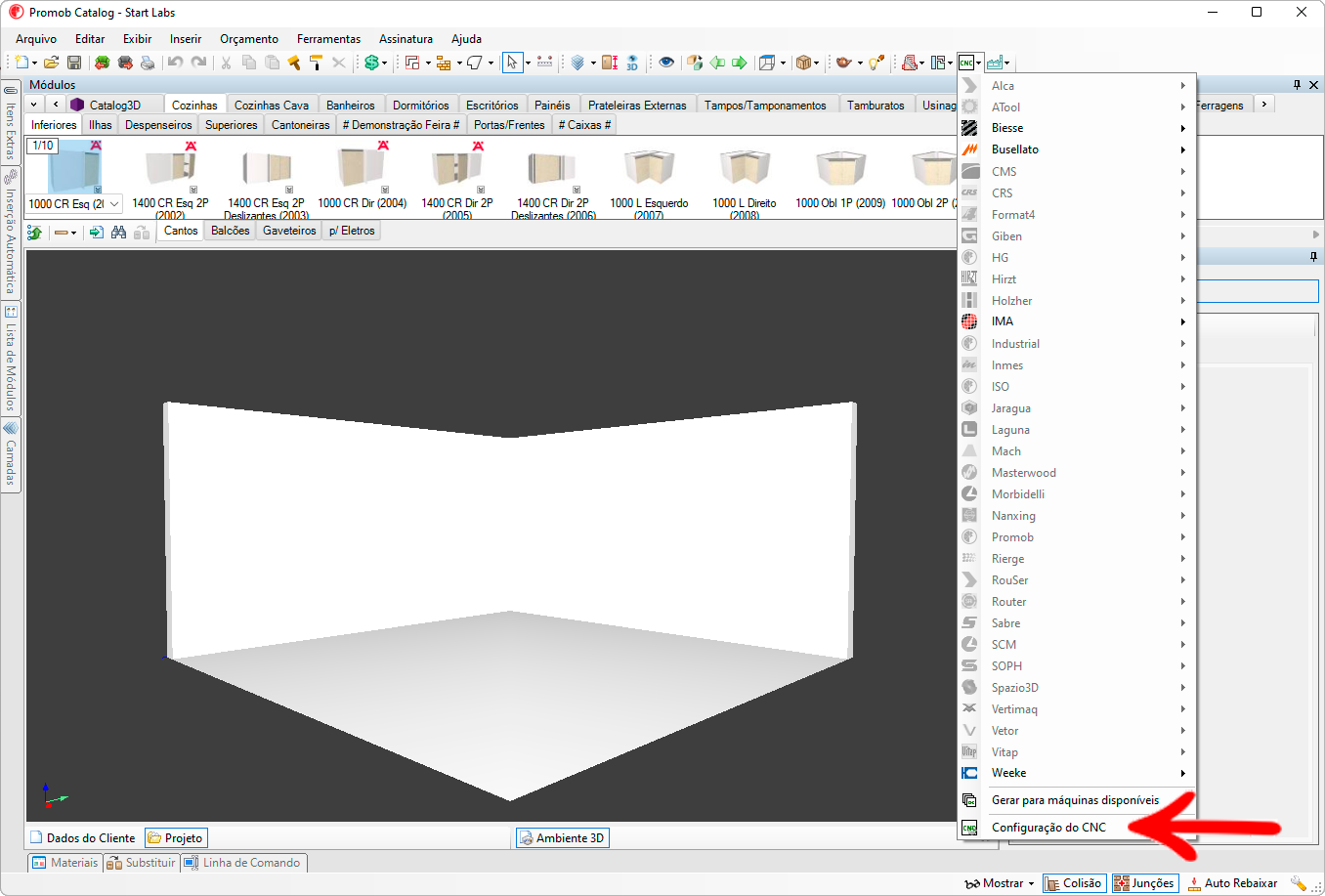Open the Ilhas subcategory tab
Viewport: 1325px width, 896px height.
(x=101, y=125)
